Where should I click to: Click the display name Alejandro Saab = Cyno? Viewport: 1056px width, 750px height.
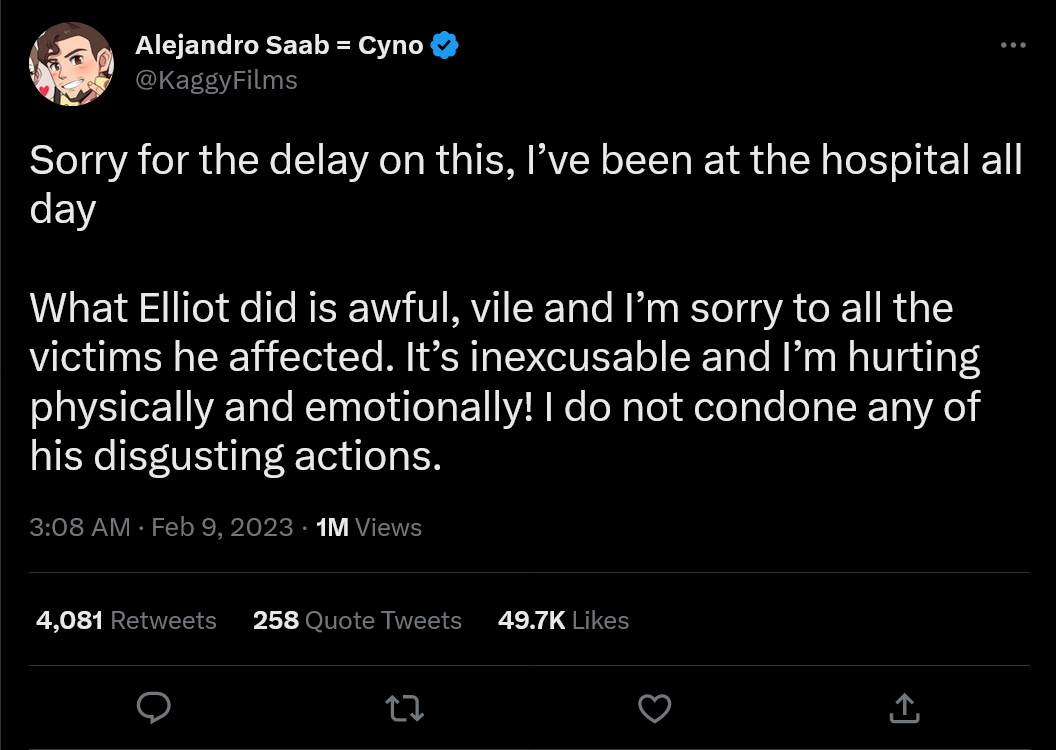pos(279,46)
